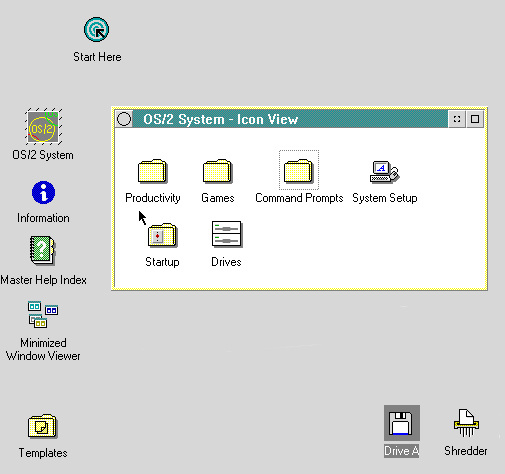Select the Productivity folder
This screenshot has height=474, width=505.
click(x=152, y=171)
